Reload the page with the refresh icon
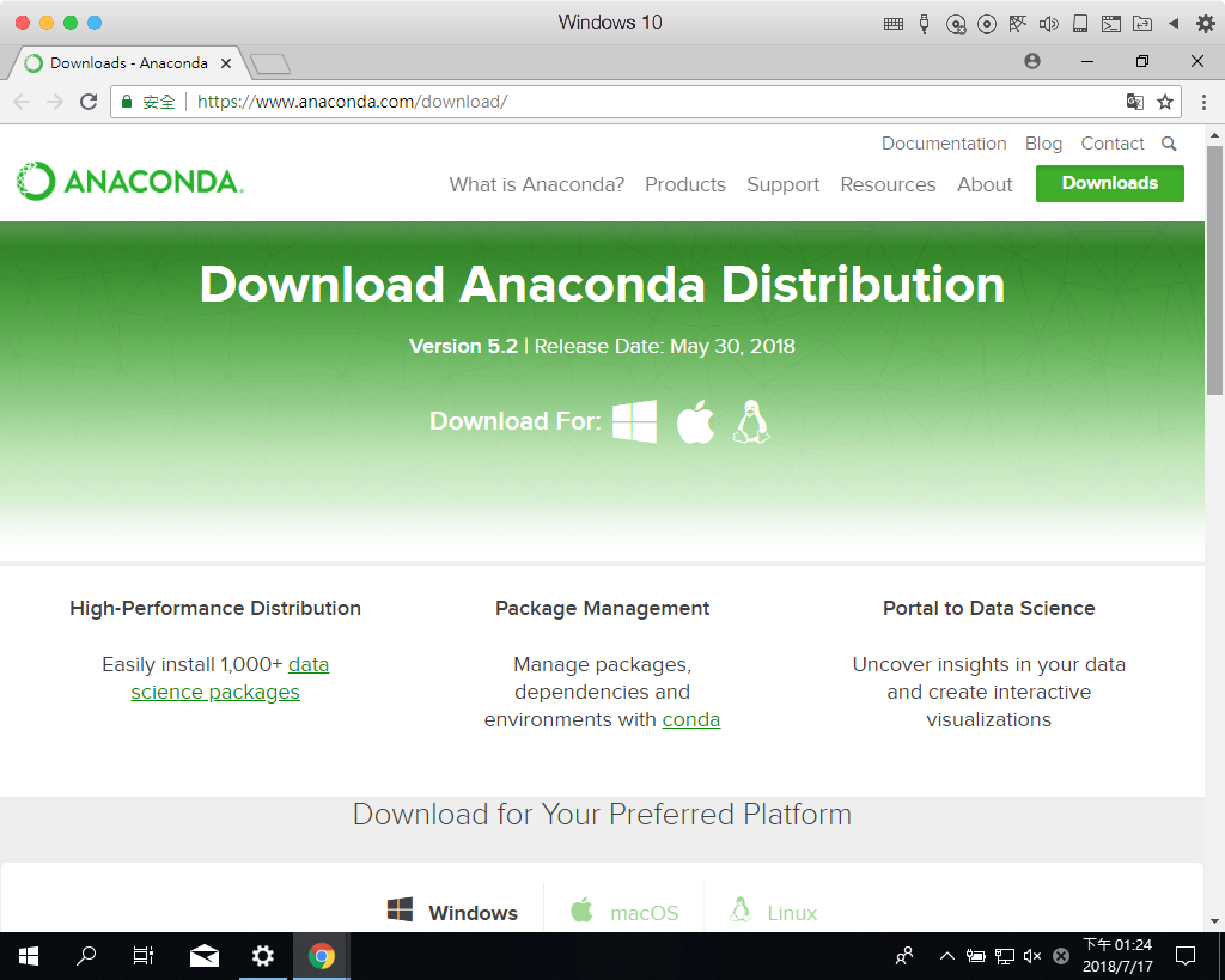Screen dimensions: 1225x980 89,102
